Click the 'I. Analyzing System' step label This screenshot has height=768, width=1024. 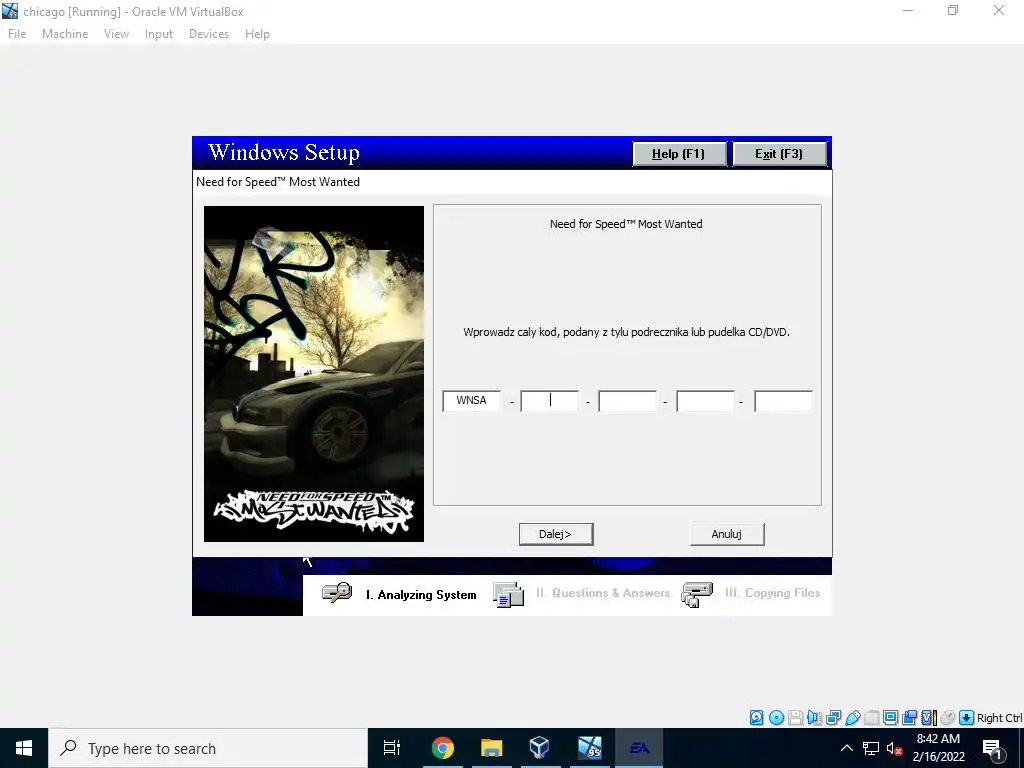421,595
